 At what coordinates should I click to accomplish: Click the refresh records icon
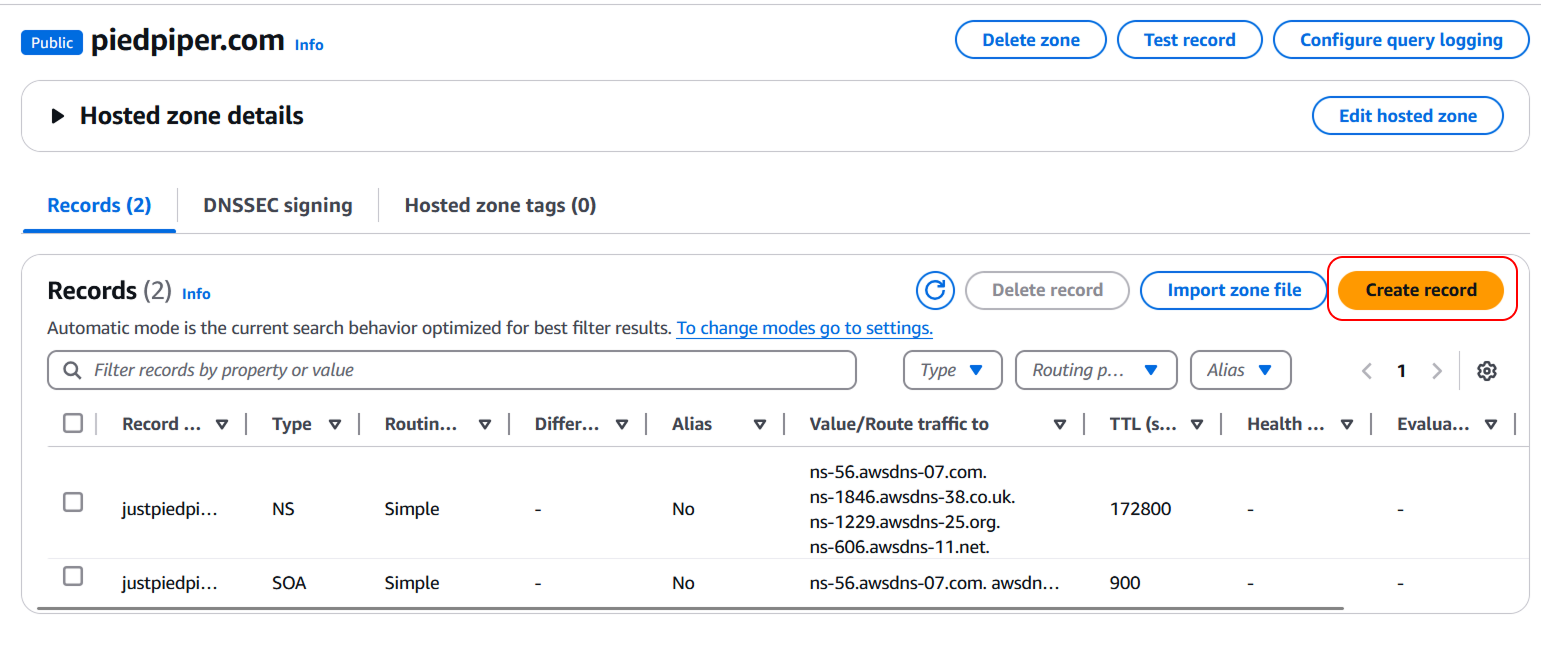(935, 290)
